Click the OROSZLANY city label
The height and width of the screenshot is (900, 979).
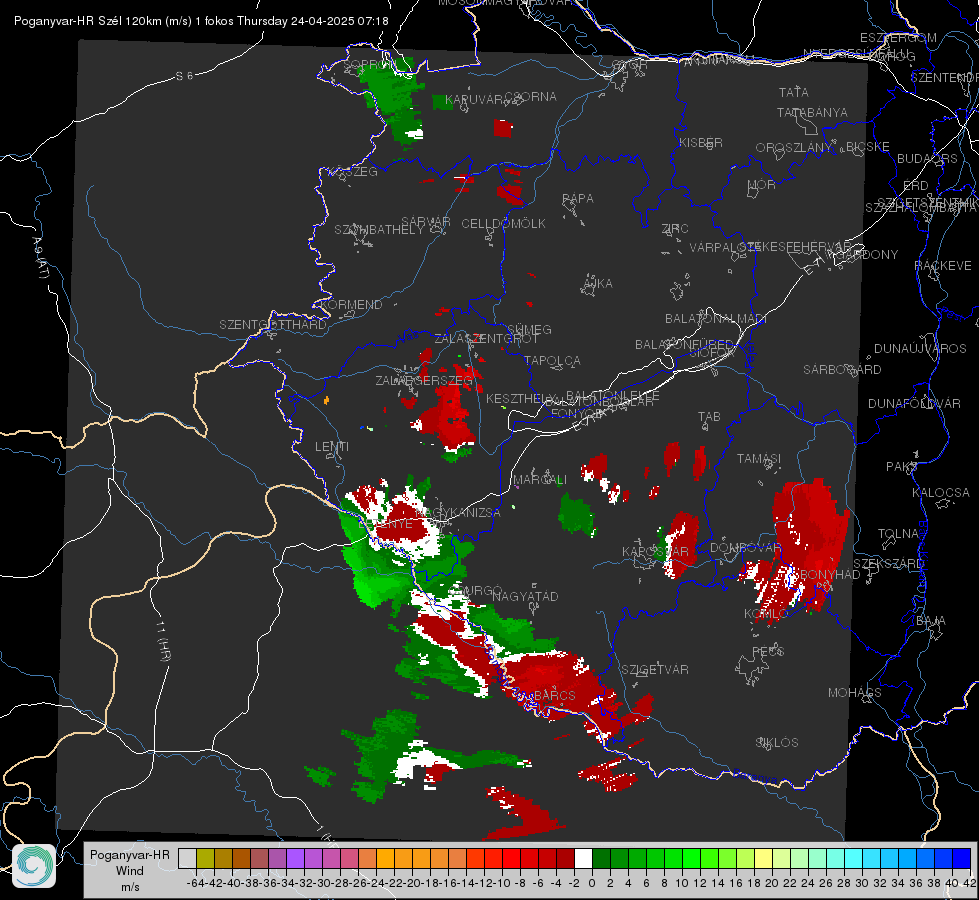794,147
